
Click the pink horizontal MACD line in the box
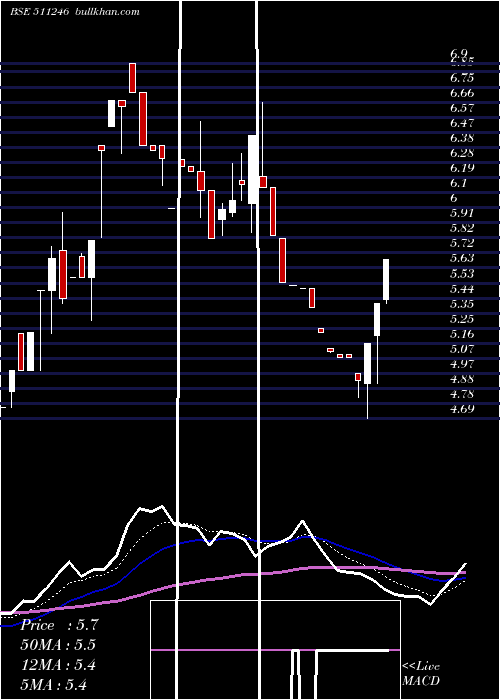pyautogui.click(x=275, y=650)
